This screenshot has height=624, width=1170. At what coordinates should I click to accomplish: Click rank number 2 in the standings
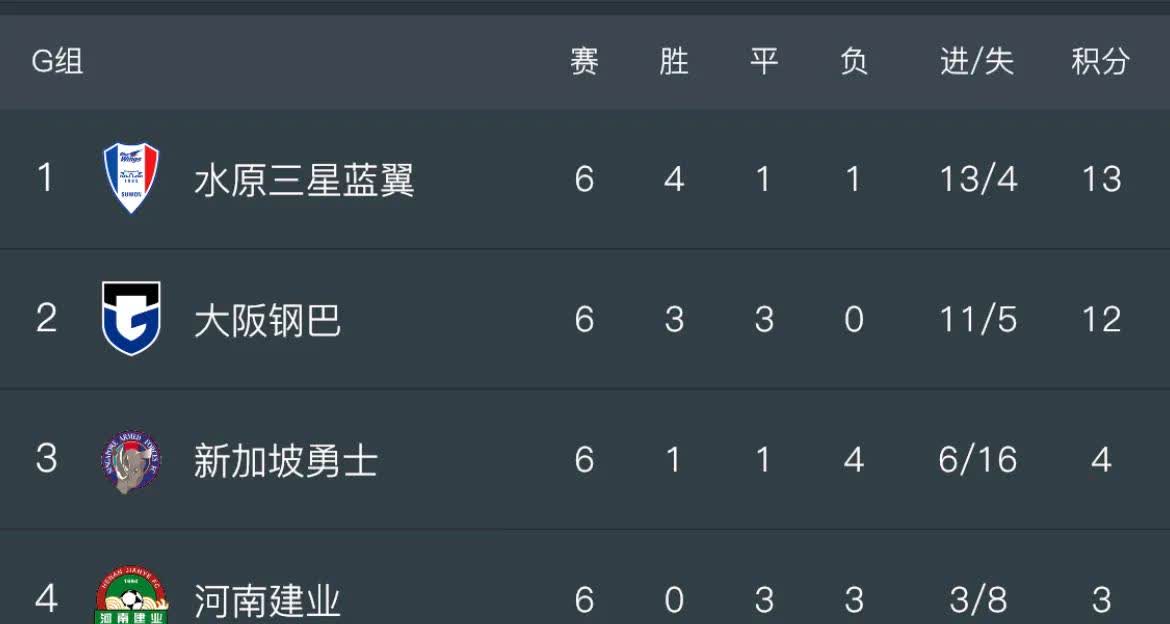(x=45, y=318)
